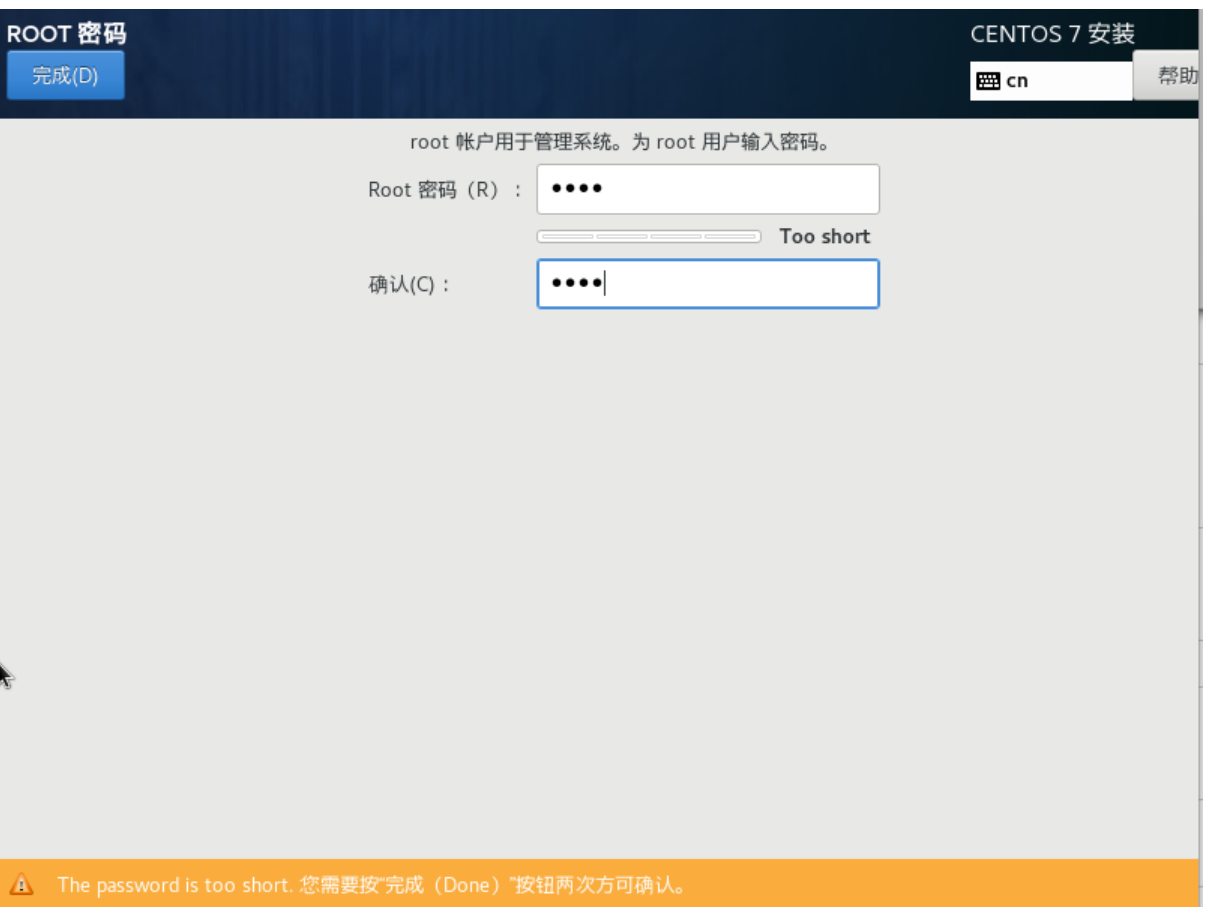The width and height of the screenshot is (1206, 911).
Task: Click the warning triangle icon in orange bar
Action: pyautogui.click(x=21, y=884)
